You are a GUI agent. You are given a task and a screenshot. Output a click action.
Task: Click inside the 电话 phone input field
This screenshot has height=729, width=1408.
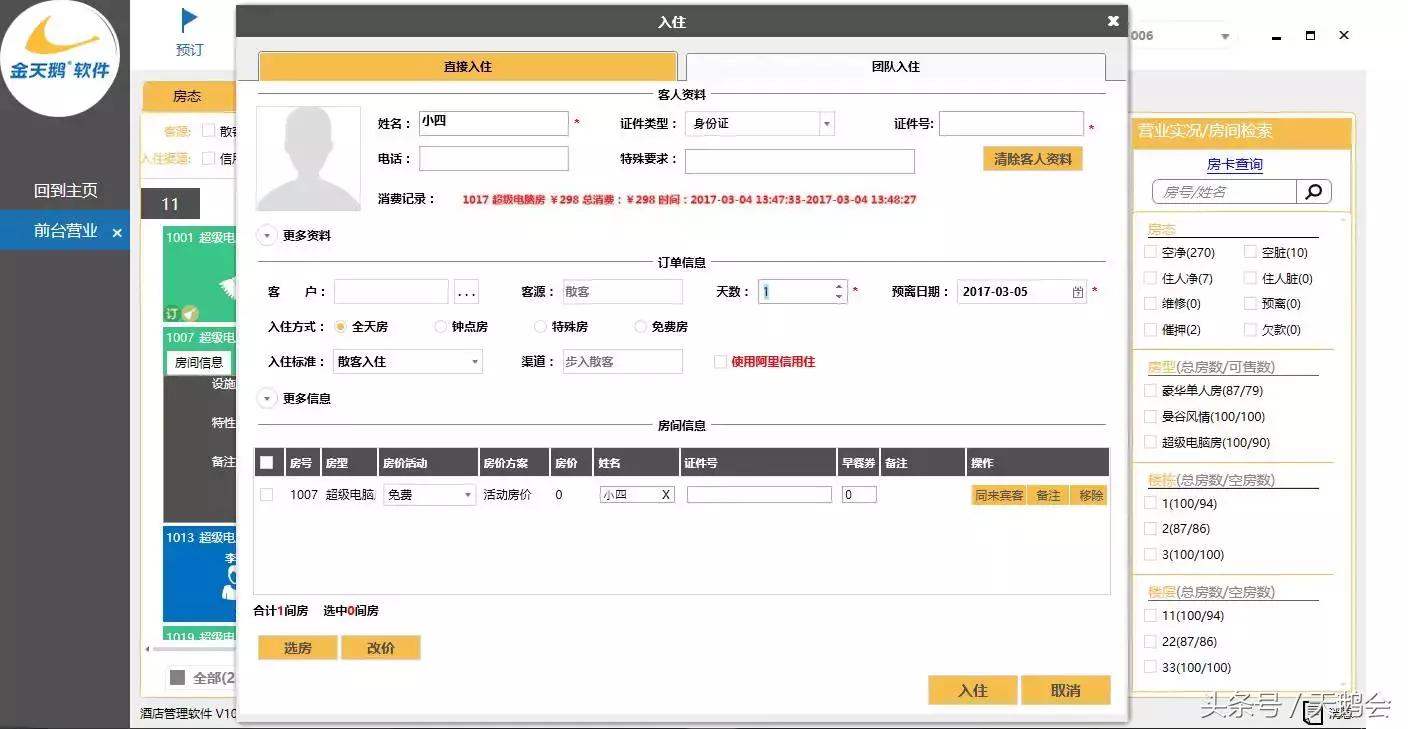click(493, 157)
